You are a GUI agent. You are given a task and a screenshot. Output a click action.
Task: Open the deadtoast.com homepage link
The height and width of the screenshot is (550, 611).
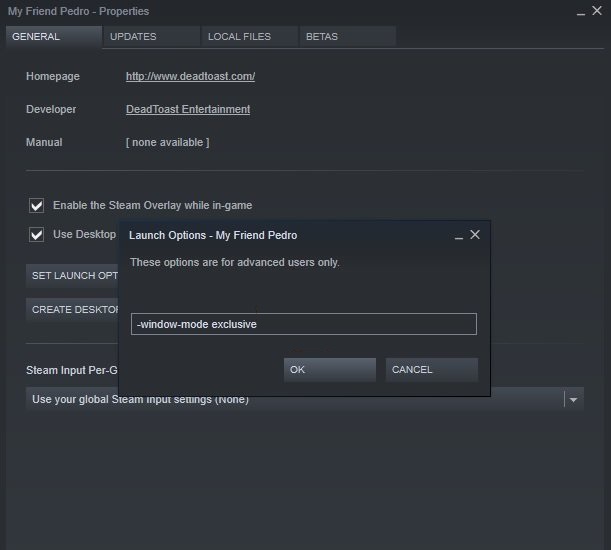pos(190,76)
